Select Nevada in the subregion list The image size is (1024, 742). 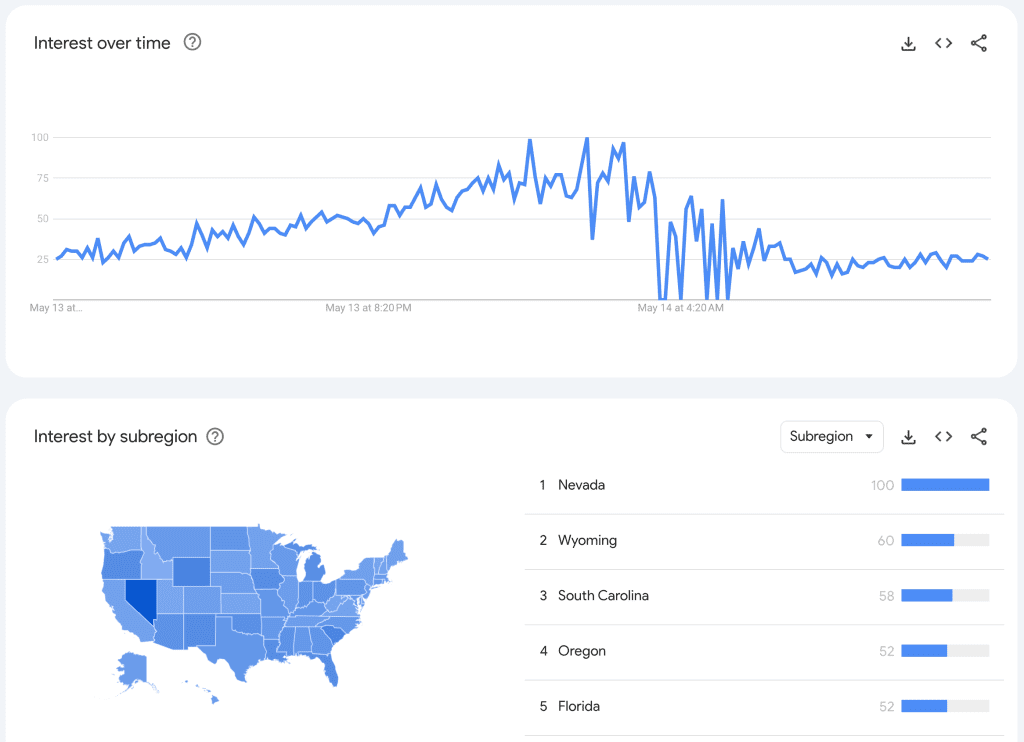(581, 485)
